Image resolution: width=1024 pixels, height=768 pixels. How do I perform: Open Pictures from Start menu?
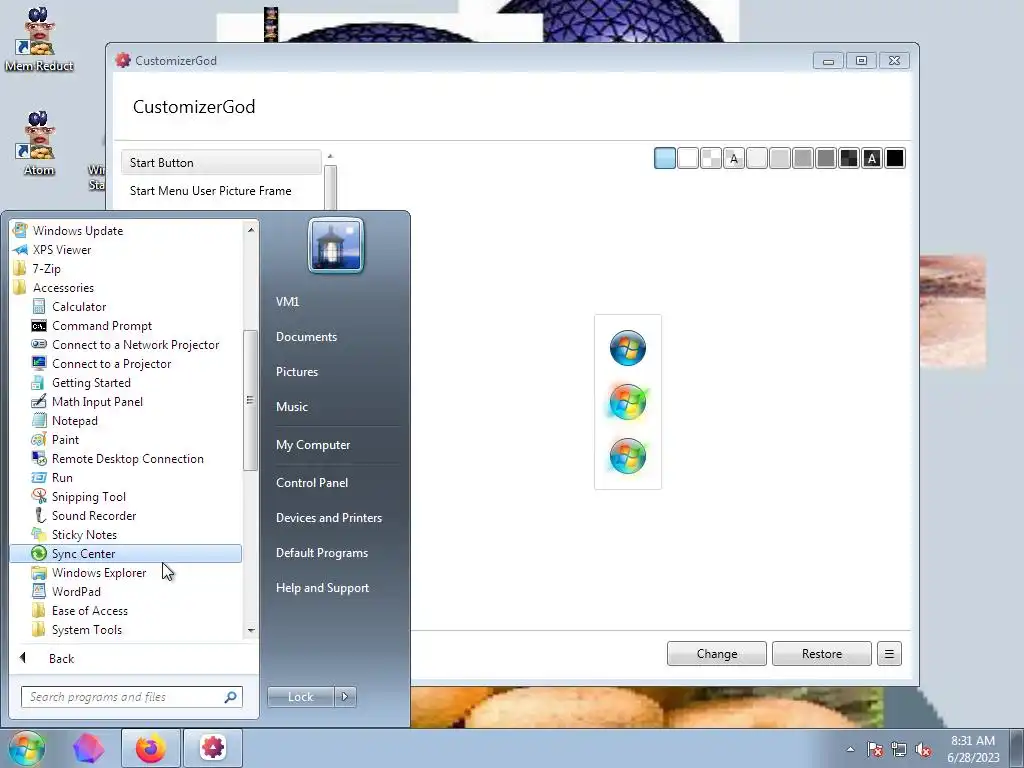coord(297,372)
